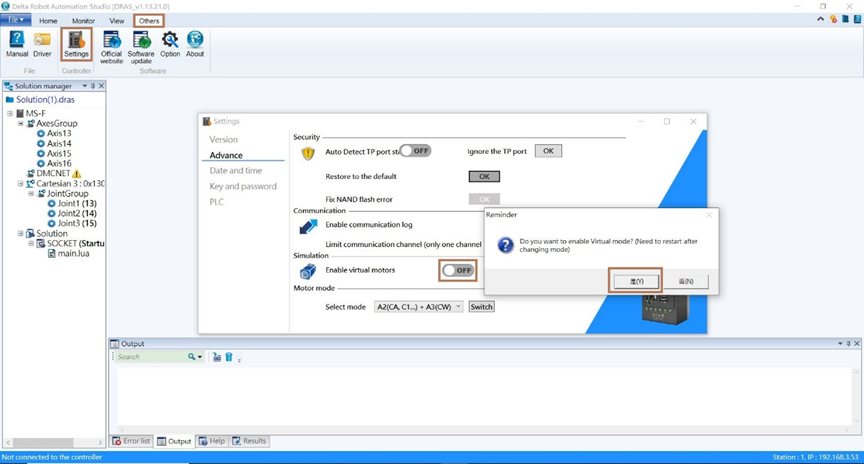Click the Driver icon in ribbon
This screenshot has width=864, height=464.
point(42,43)
